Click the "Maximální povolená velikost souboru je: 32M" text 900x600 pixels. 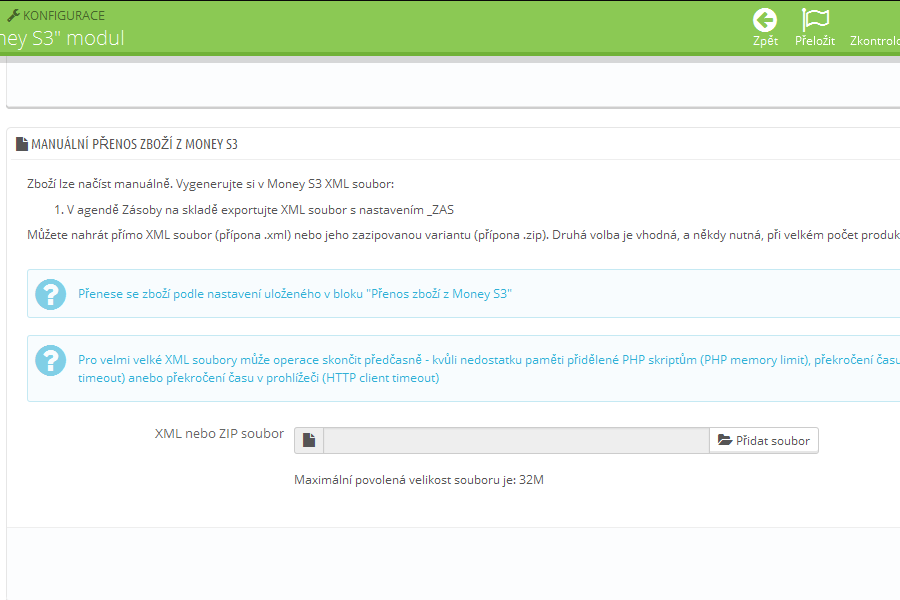pos(419,480)
